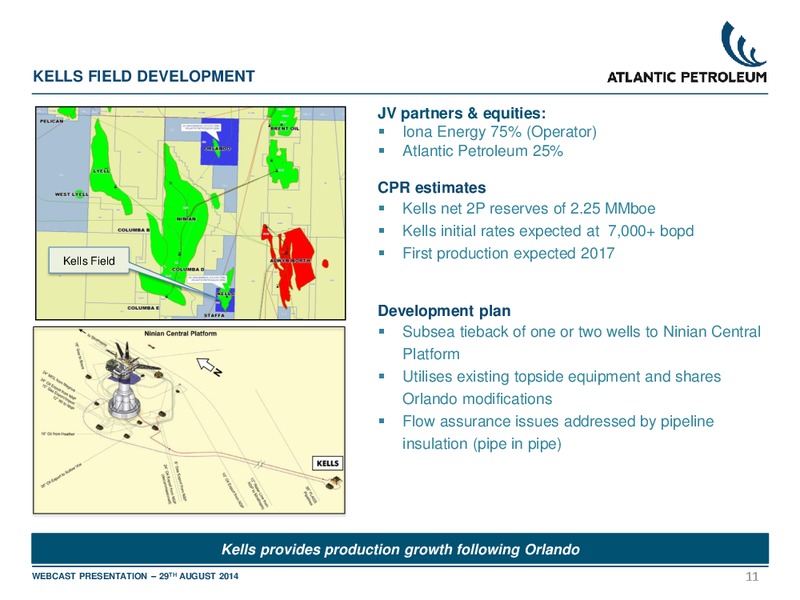The width and height of the screenshot is (800, 600).
Task: Click the LYELL label on the map
Action: click(101, 171)
